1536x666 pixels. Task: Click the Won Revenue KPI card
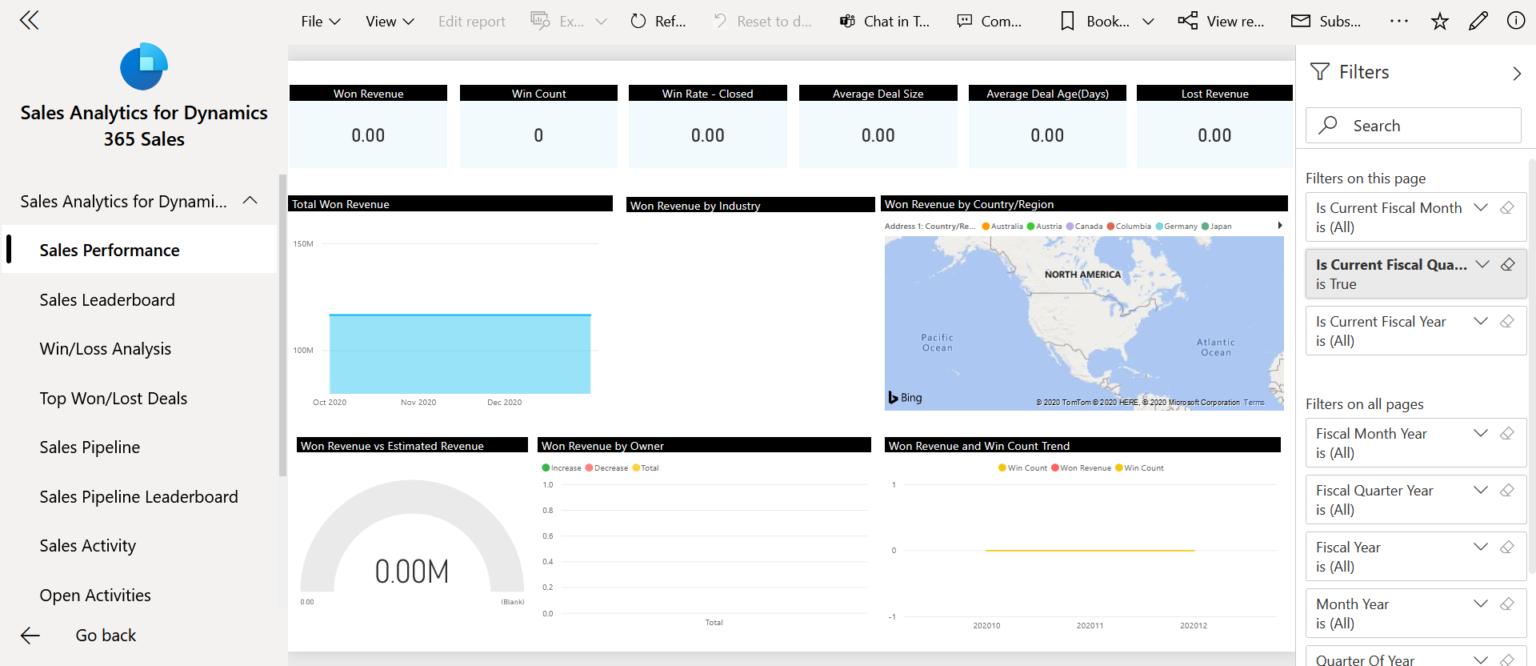coord(368,126)
